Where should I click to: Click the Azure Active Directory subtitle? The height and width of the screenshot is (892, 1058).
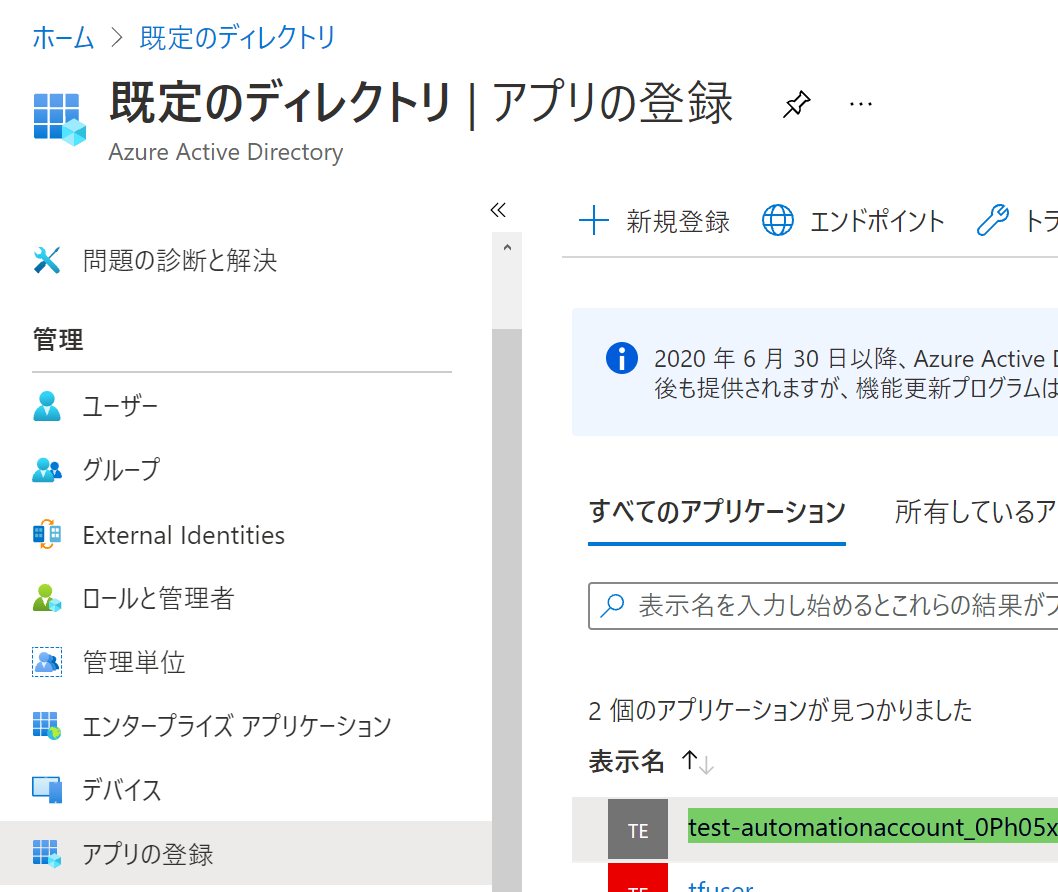click(x=225, y=152)
